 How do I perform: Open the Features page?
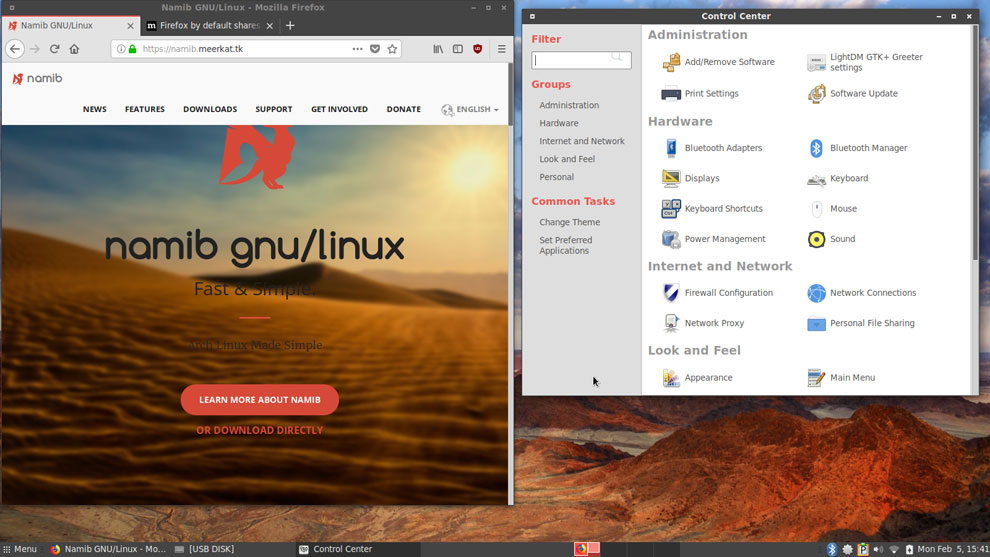tap(145, 109)
